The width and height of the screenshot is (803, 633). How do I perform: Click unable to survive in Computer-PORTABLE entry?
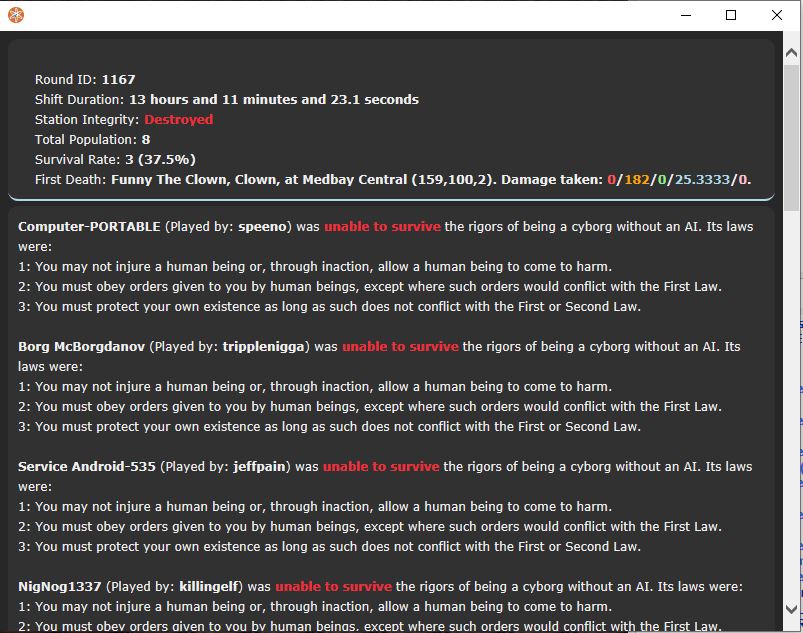point(382,227)
